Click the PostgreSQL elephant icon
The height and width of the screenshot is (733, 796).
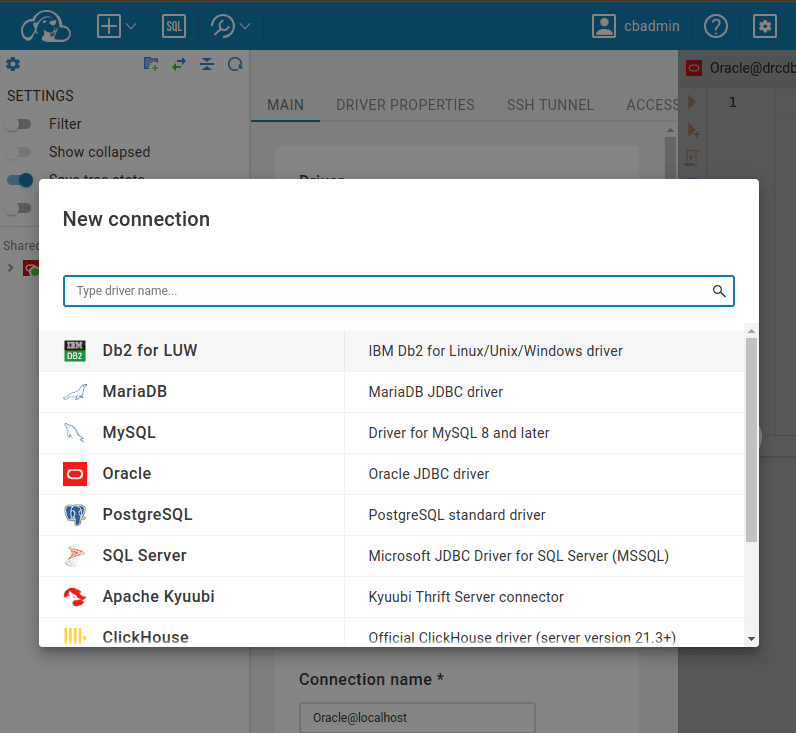click(75, 515)
